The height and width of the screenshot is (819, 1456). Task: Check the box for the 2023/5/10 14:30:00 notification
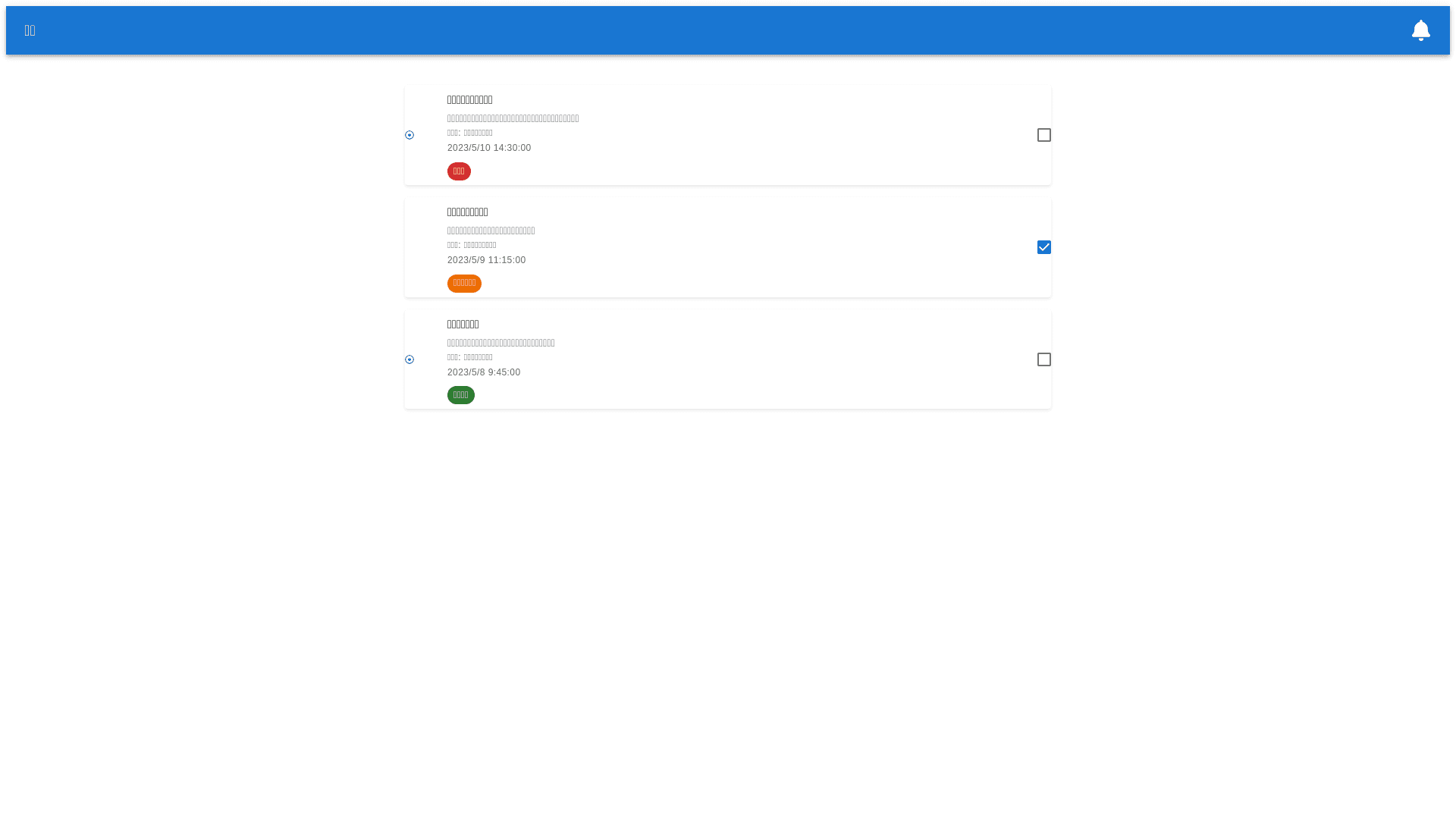click(1043, 135)
